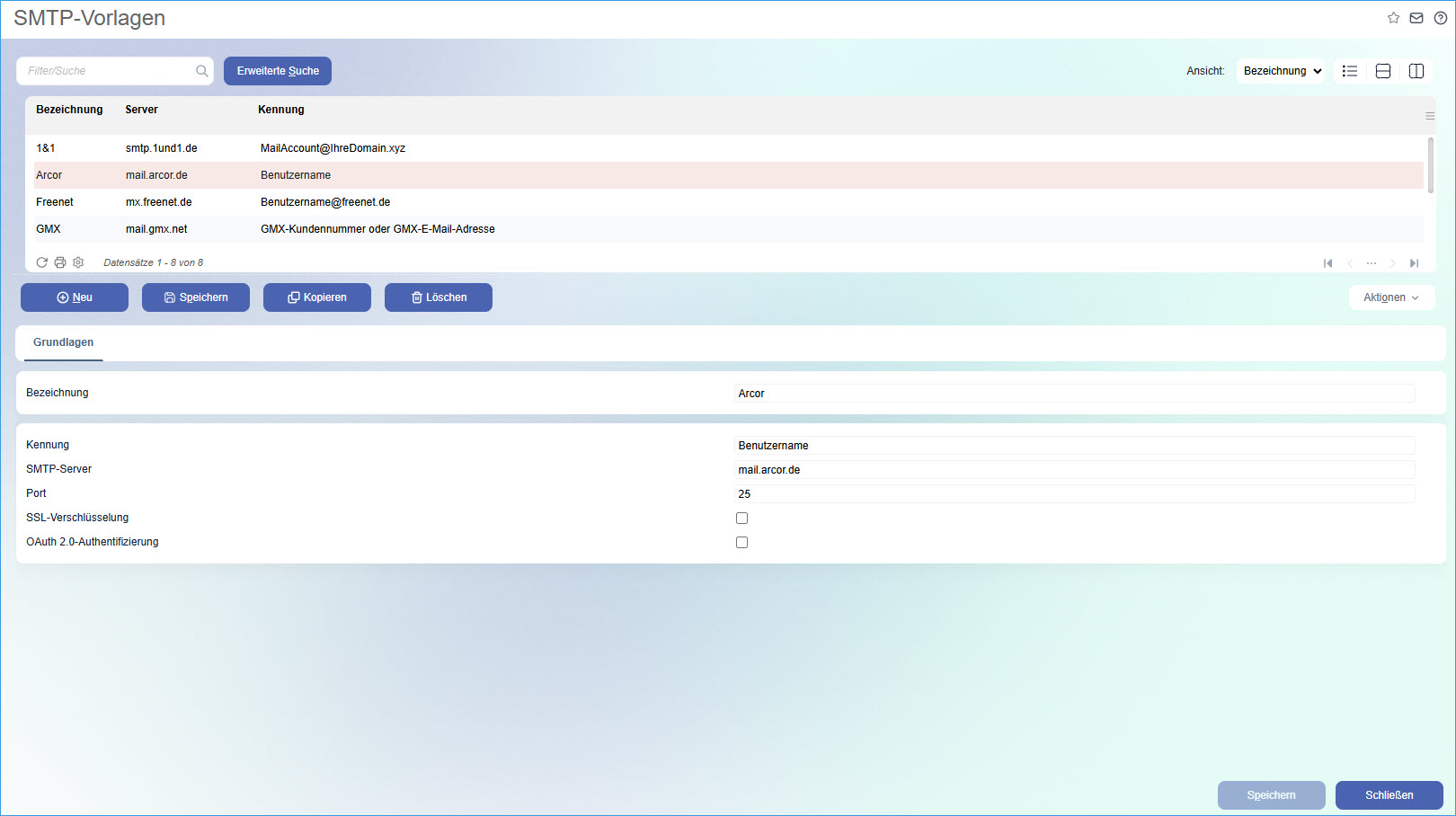Sort by Bezeichnung column header
Screen dimensions: 1456x816
coord(69,110)
